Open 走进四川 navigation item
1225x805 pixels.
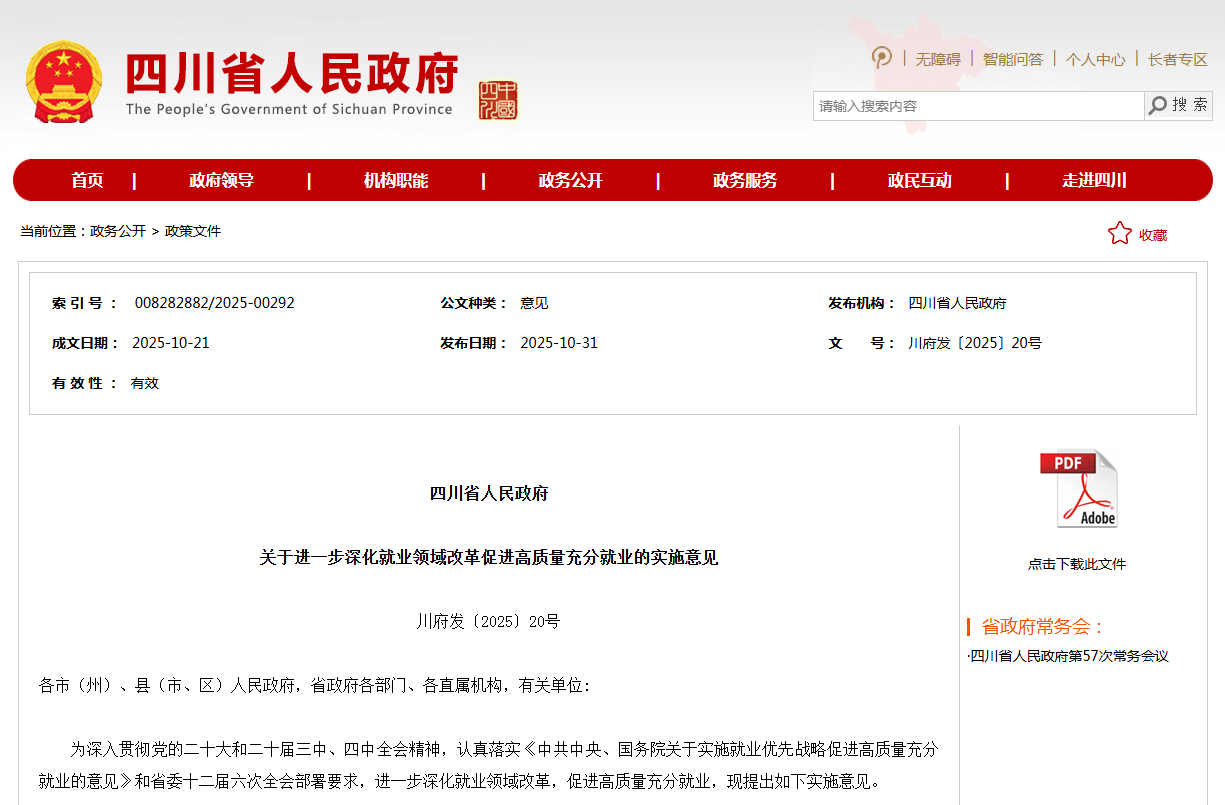[1094, 181]
